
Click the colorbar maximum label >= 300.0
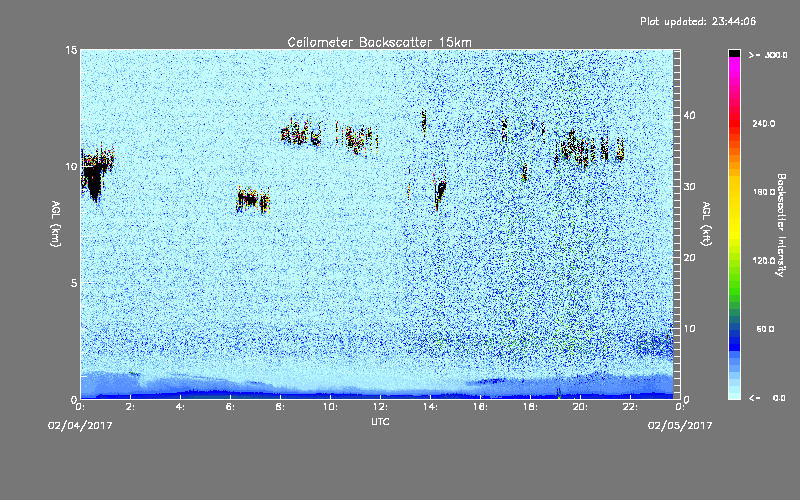pyautogui.click(x=767, y=55)
